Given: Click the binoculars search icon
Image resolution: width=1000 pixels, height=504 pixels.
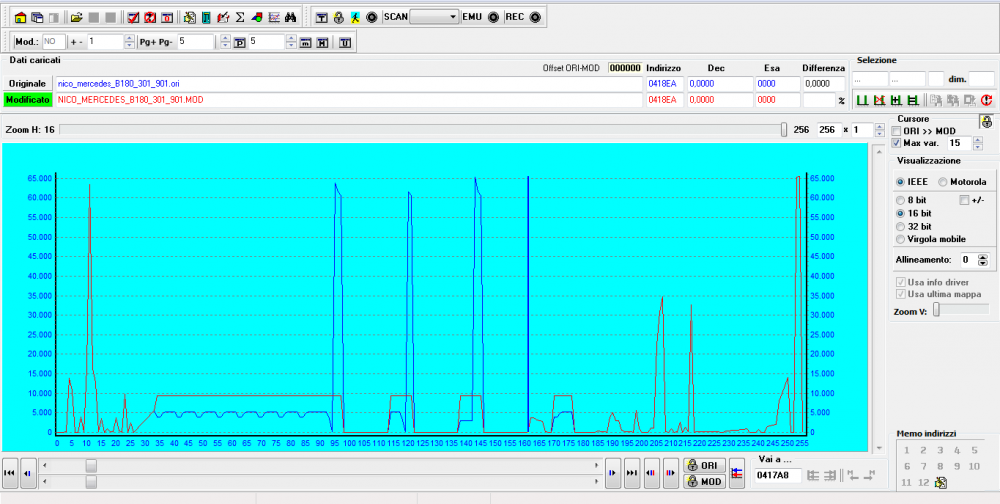Looking at the screenshot, I should point(290,18).
